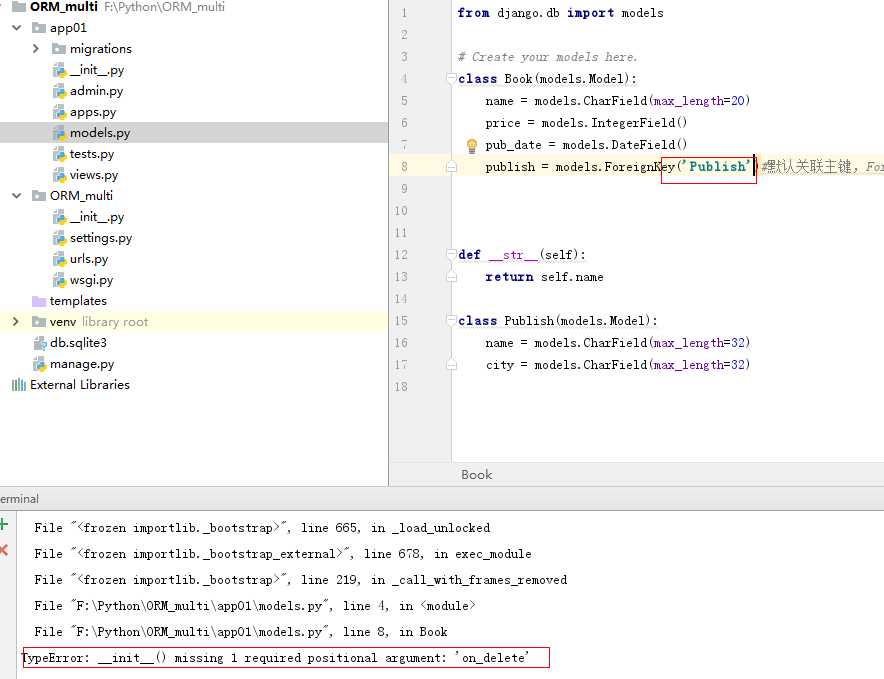
Task: Expand the venv library root folder
Action: [x=16, y=321]
